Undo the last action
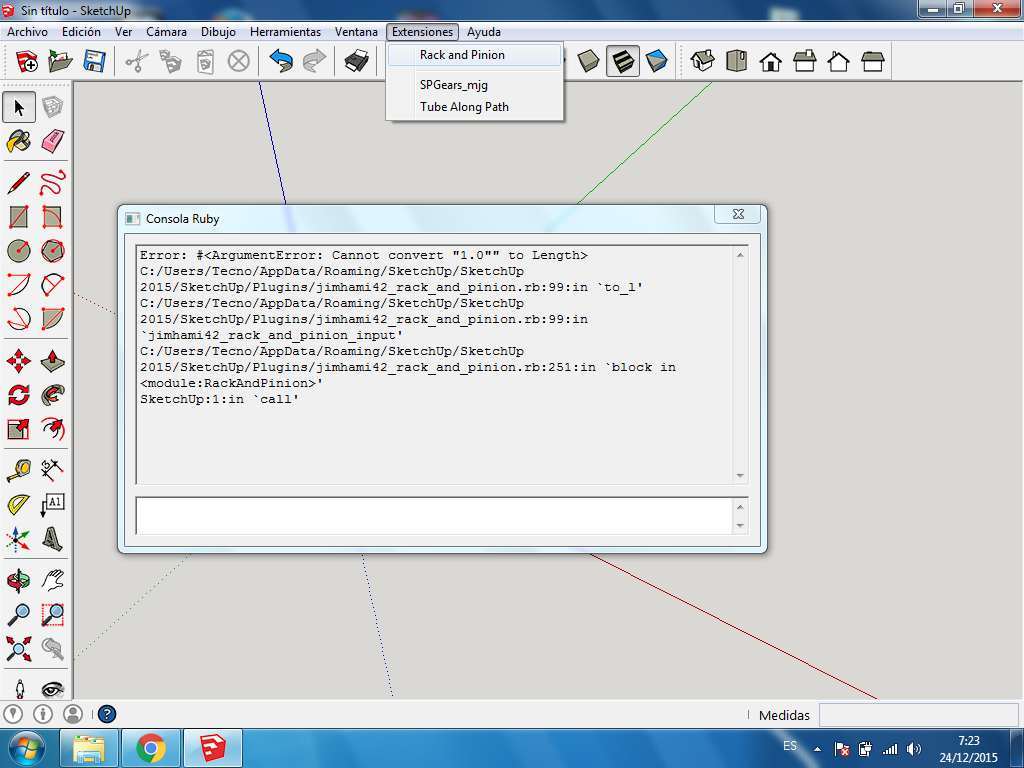The width and height of the screenshot is (1024, 768). [x=281, y=61]
